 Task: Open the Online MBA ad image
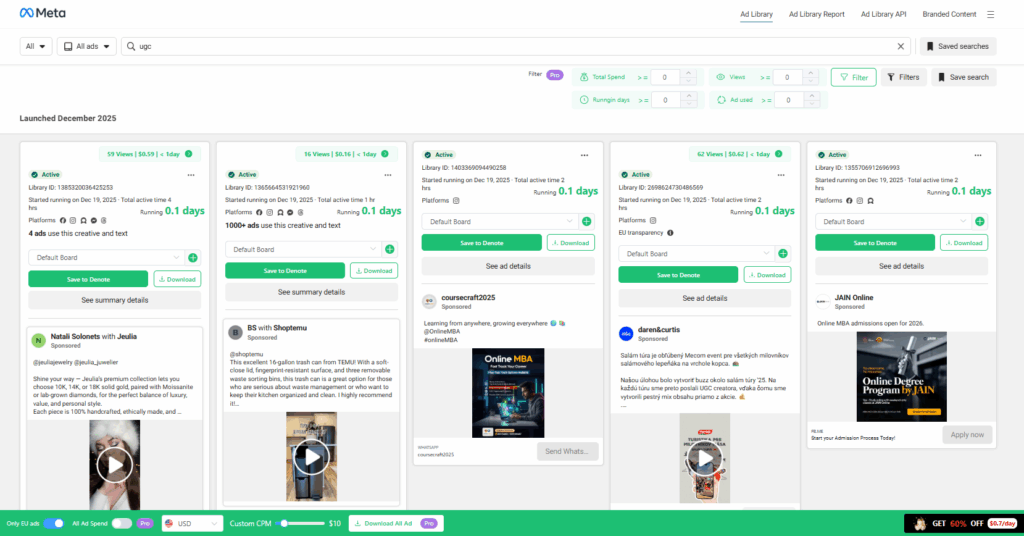point(508,393)
